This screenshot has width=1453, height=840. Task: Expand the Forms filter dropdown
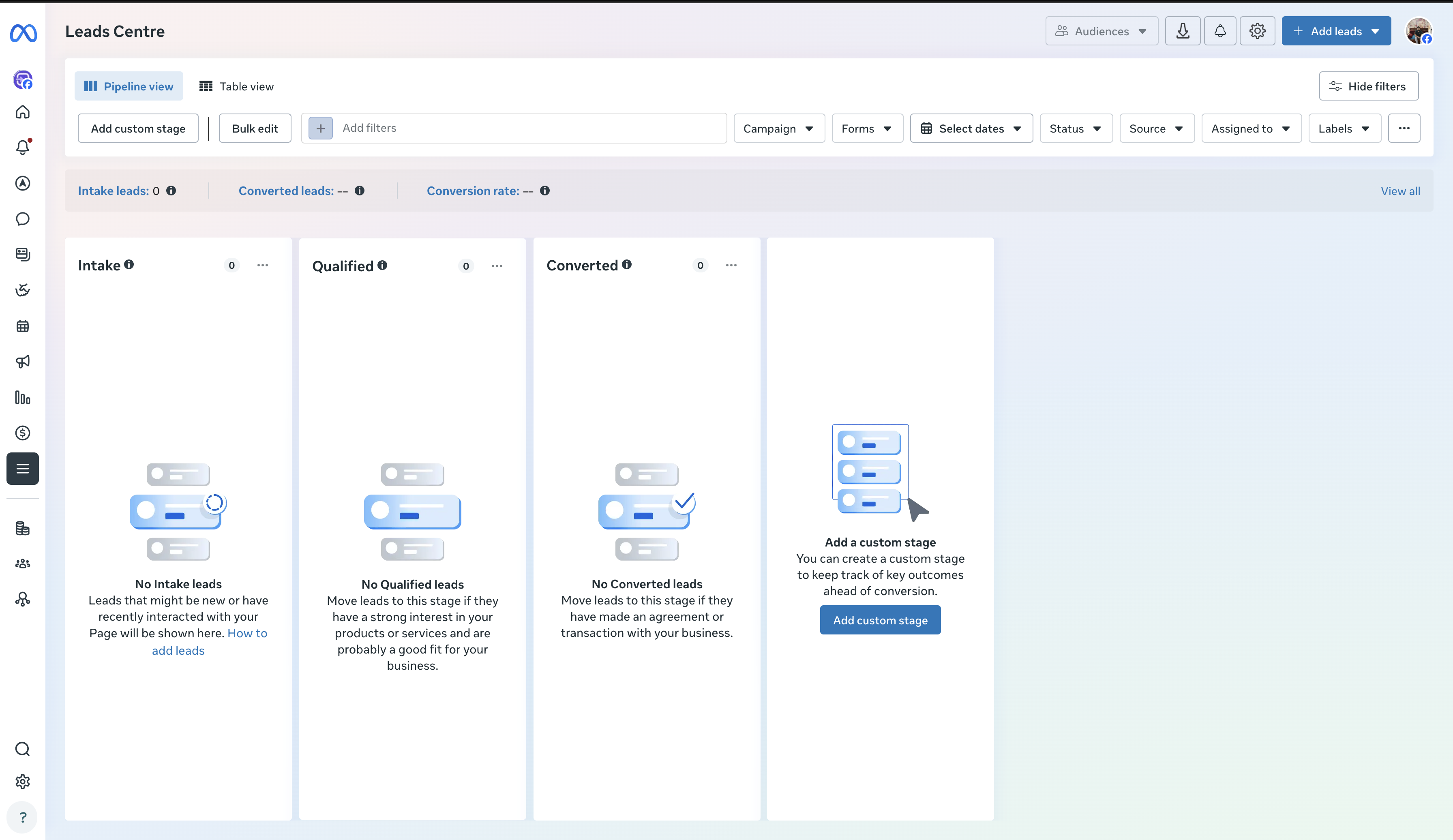[x=867, y=128]
